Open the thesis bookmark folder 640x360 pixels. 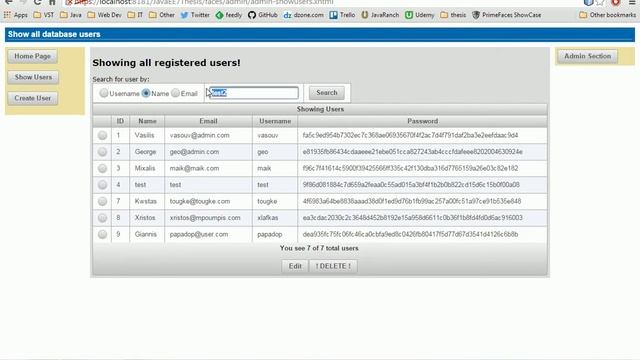pos(453,15)
